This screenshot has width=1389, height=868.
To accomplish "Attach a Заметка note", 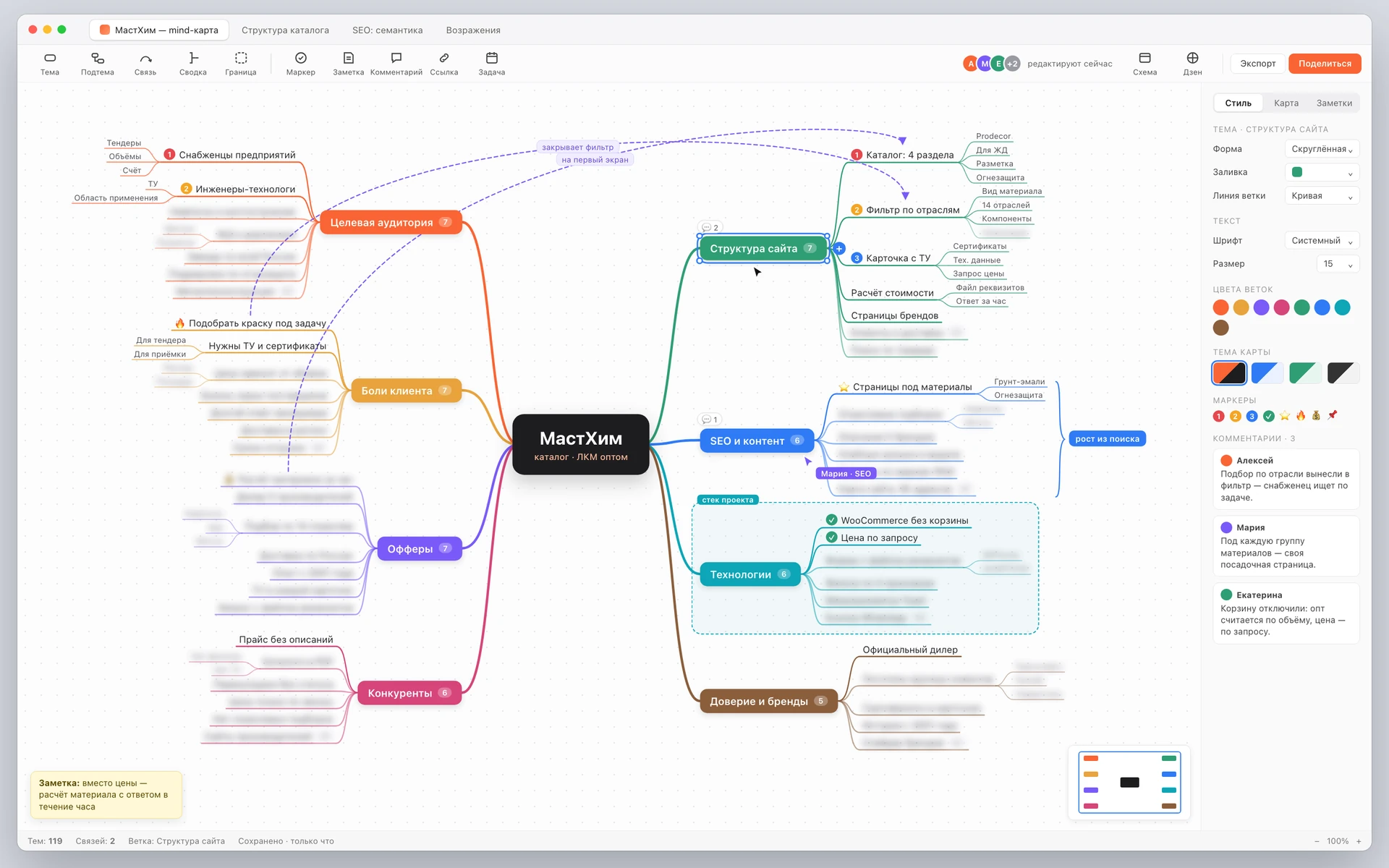I will coord(349,64).
